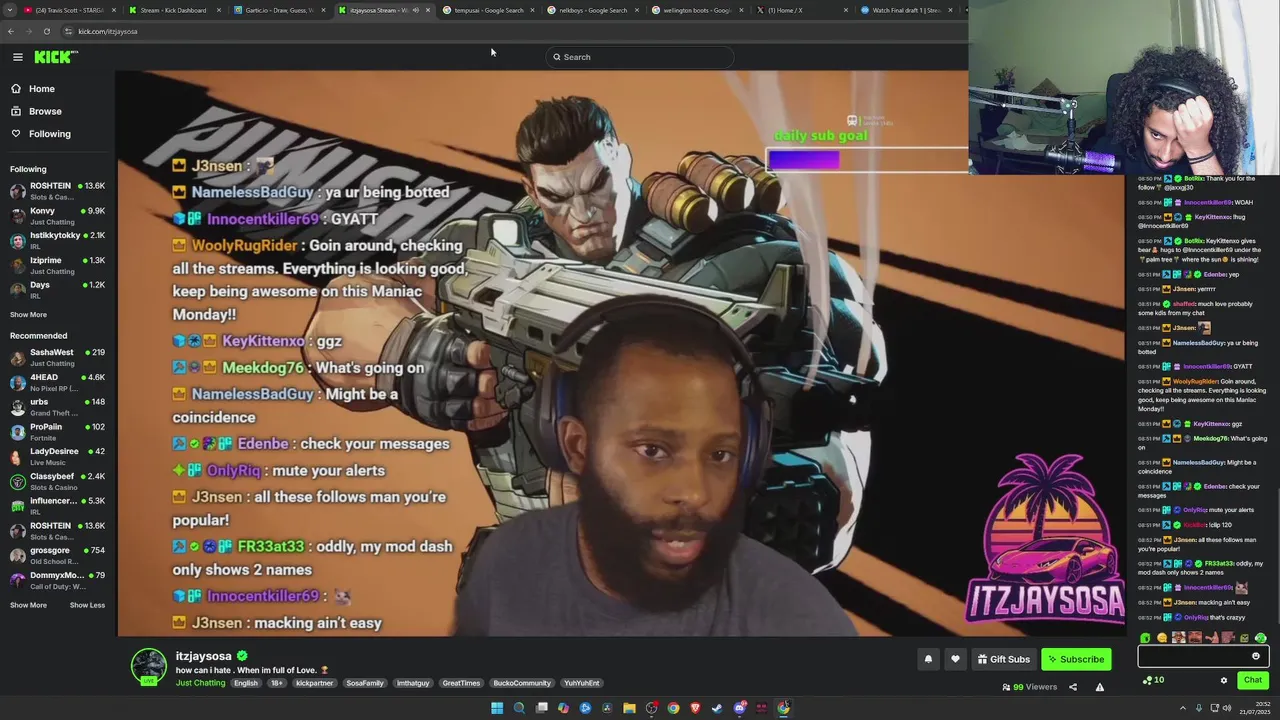This screenshot has width=1280, height=720.
Task: Click the green Subscribe button
Action: pyautogui.click(x=1076, y=659)
